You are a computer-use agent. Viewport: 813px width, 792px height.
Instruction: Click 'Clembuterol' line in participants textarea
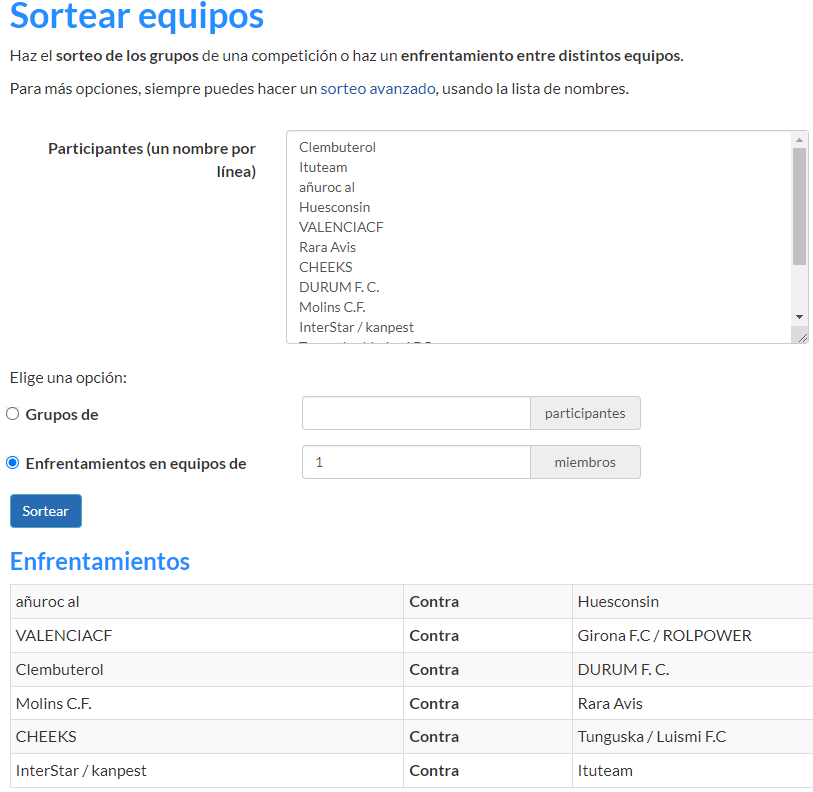pyautogui.click(x=337, y=147)
